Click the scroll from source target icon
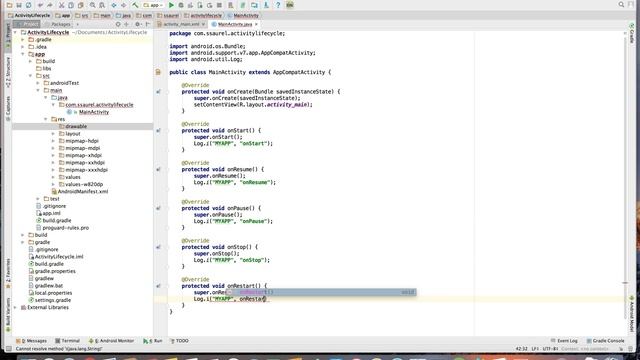Viewport: 640px width, 360px height. (118, 24)
